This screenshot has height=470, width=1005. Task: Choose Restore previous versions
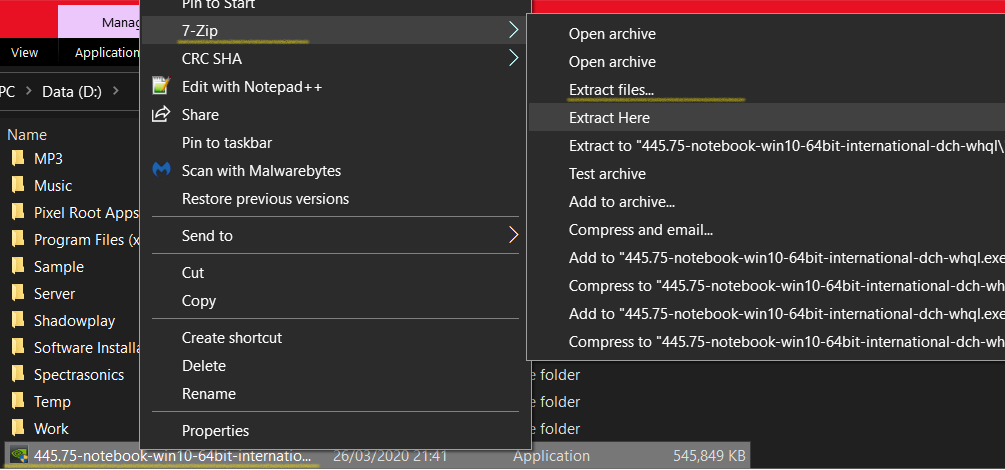(x=335, y=199)
